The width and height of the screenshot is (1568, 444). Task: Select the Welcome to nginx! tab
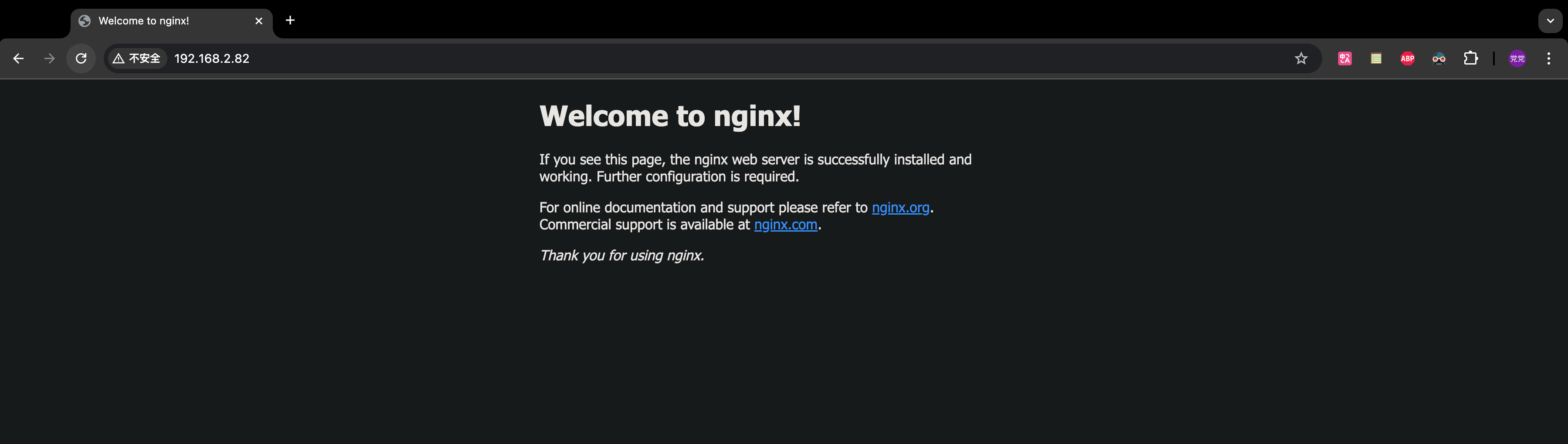pos(172,21)
